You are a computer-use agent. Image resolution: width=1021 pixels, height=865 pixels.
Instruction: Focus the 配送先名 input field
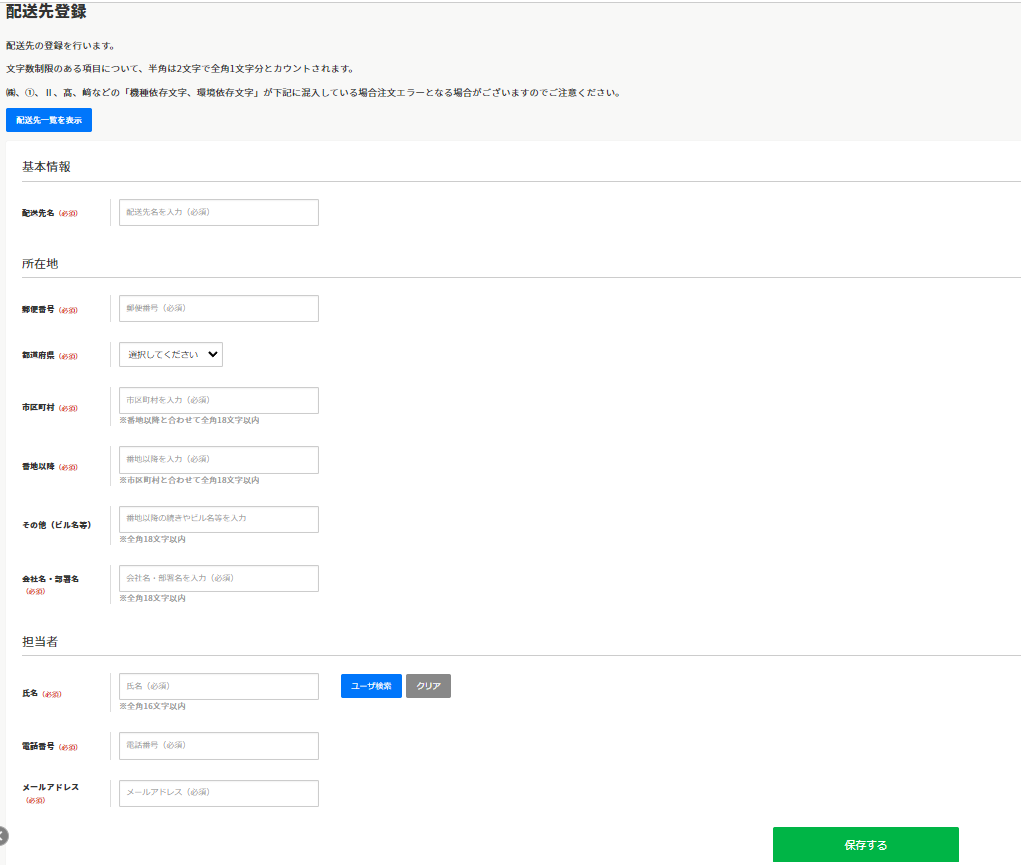click(x=218, y=212)
